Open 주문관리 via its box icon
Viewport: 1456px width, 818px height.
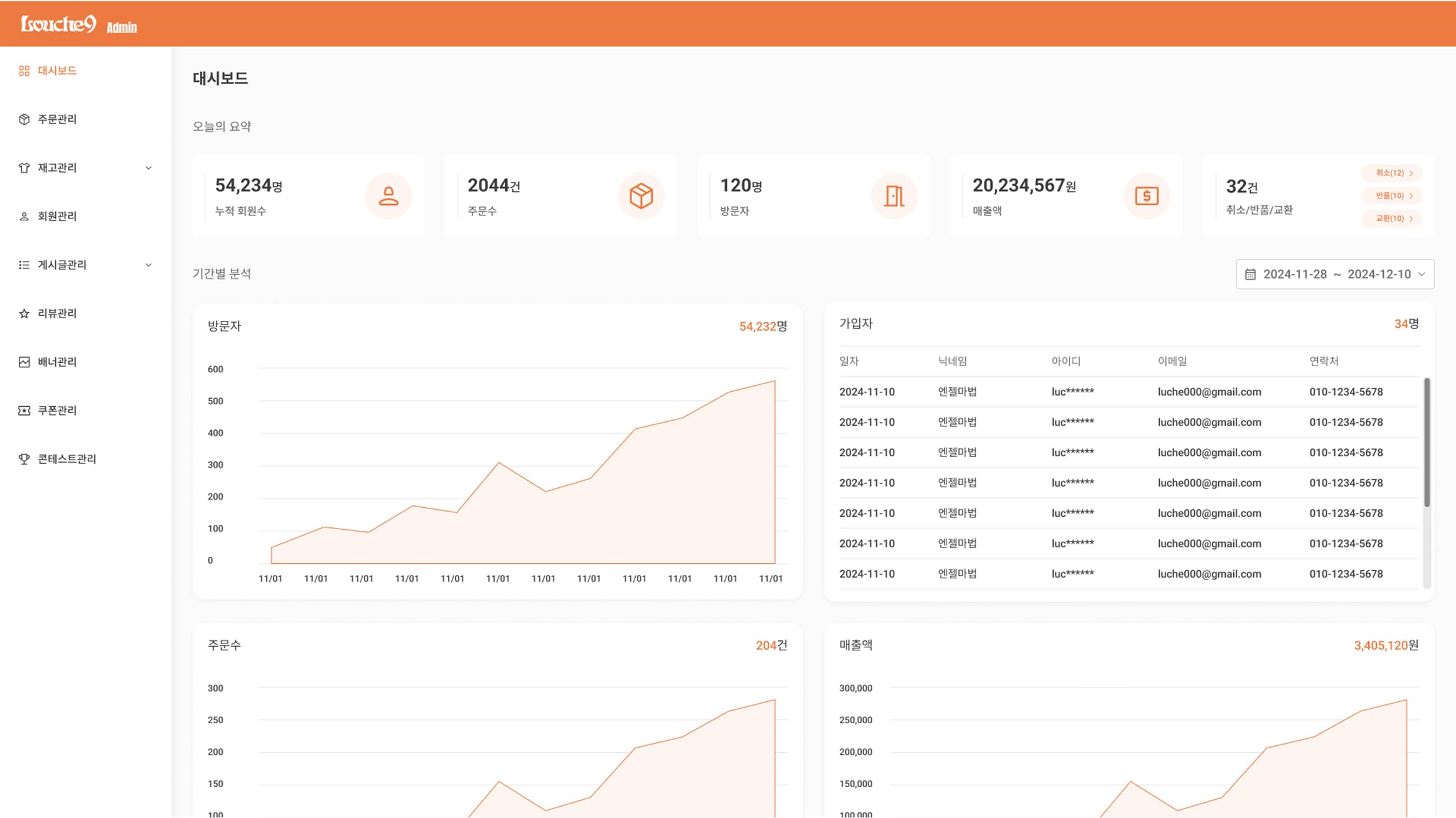tap(24, 119)
